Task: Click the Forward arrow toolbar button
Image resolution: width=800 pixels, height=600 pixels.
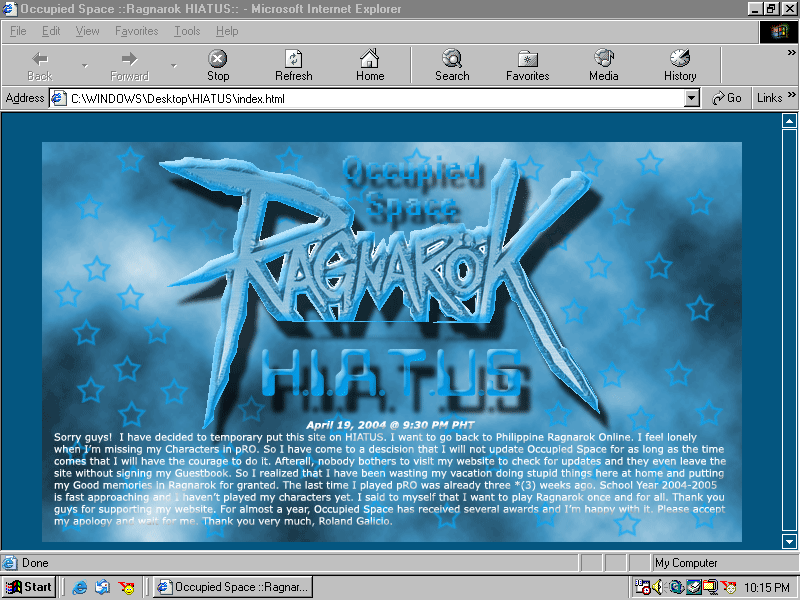Action: click(130, 66)
